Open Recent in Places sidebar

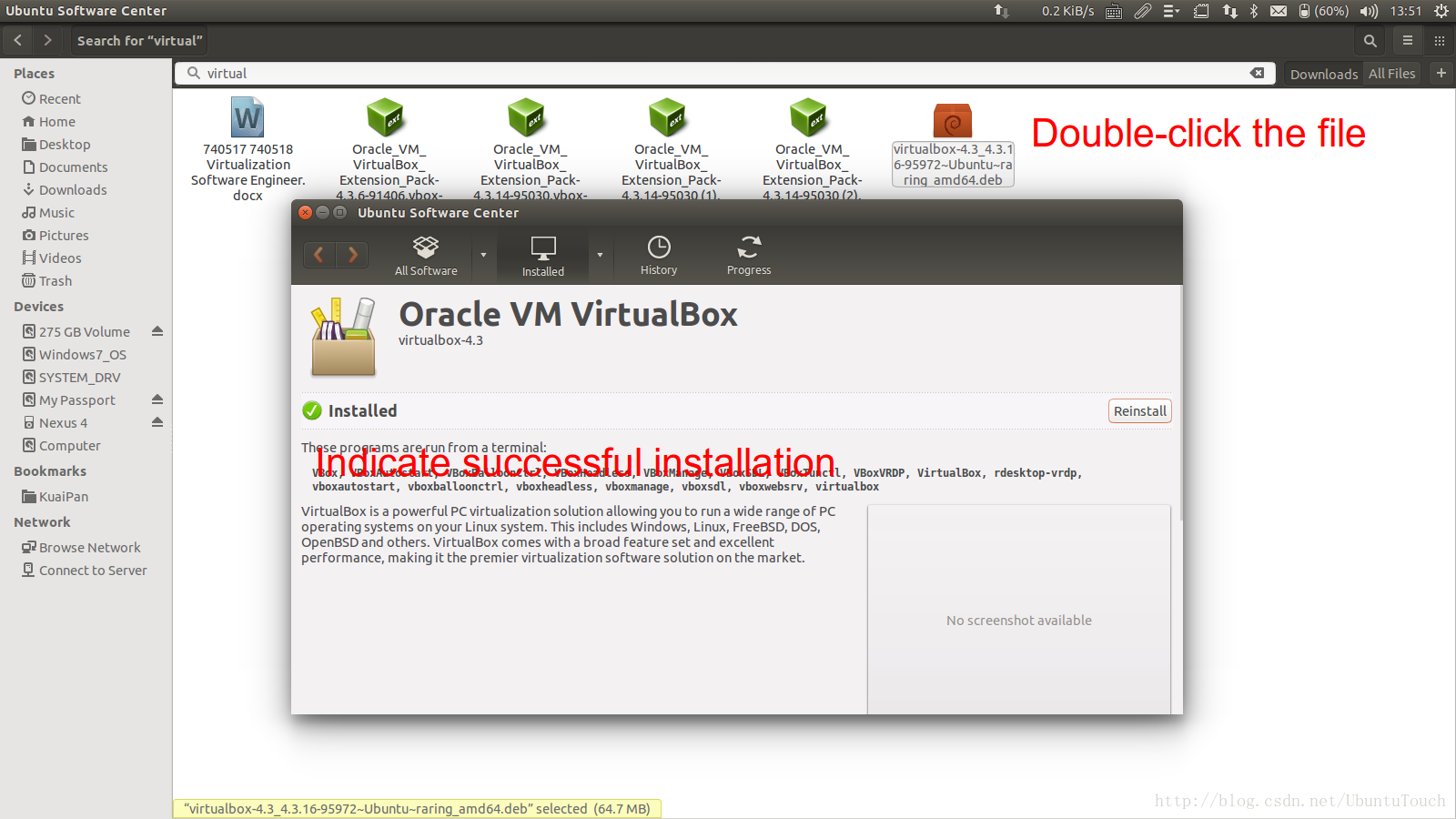point(60,98)
